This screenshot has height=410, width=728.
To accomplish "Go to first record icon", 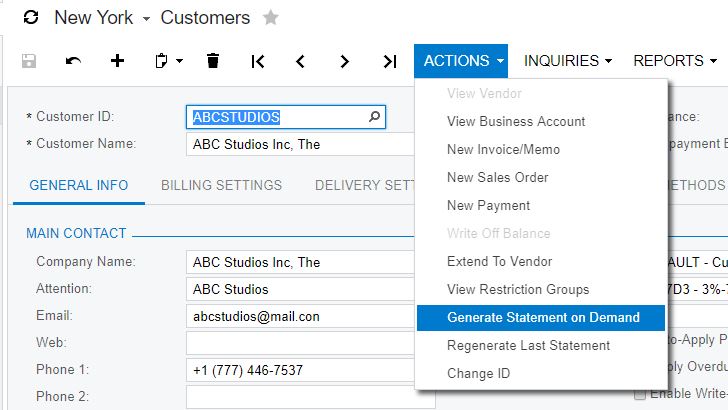I will tap(258, 61).
